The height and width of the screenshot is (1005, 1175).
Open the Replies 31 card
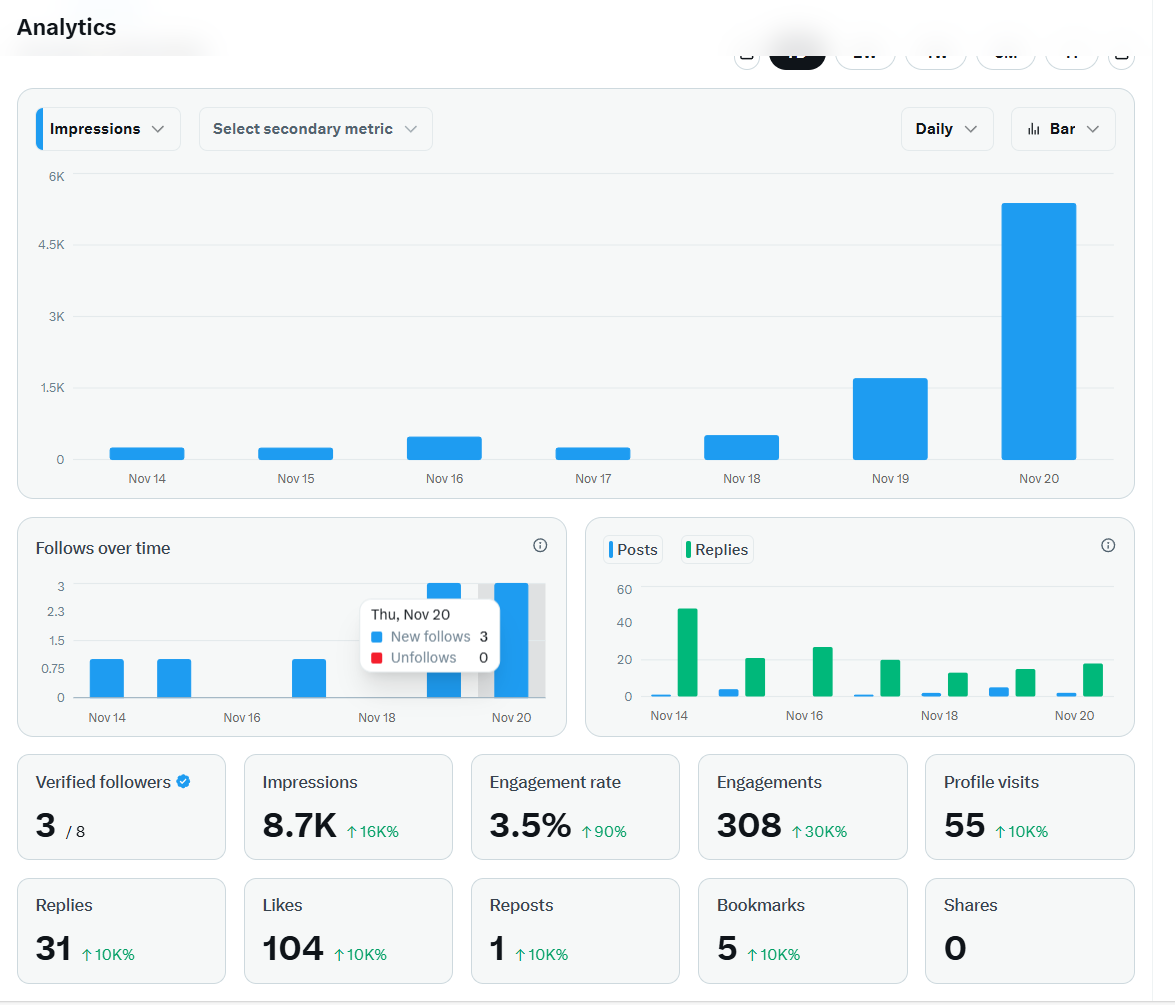click(121, 931)
